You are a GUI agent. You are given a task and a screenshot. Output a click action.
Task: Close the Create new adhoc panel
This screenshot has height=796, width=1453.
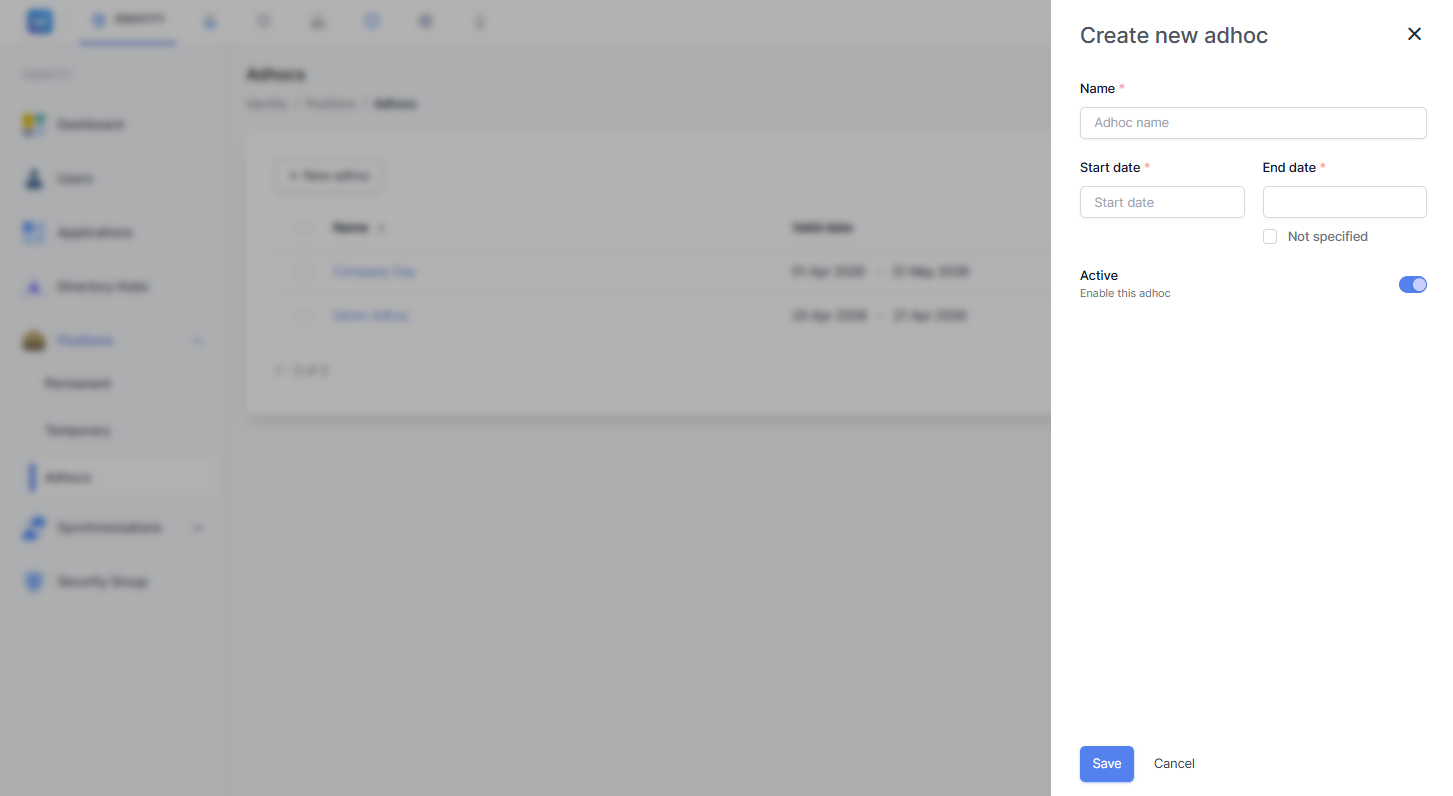pyautogui.click(x=1414, y=34)
